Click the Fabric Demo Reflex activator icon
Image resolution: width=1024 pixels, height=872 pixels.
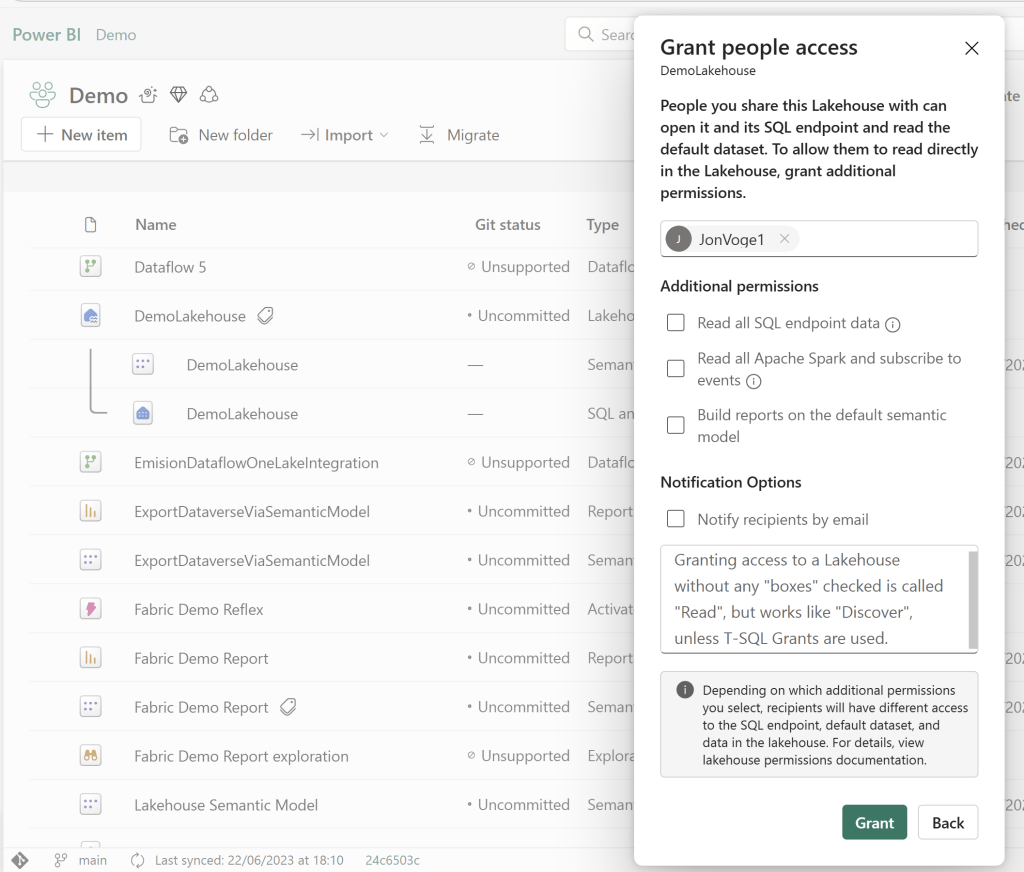click(90, 609)
